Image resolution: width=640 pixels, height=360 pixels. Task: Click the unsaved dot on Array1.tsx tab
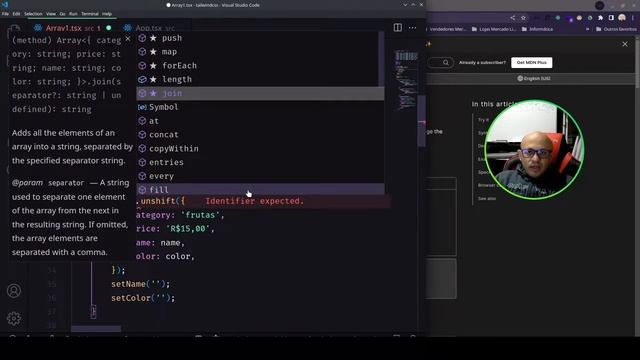[x=109, y=28]
